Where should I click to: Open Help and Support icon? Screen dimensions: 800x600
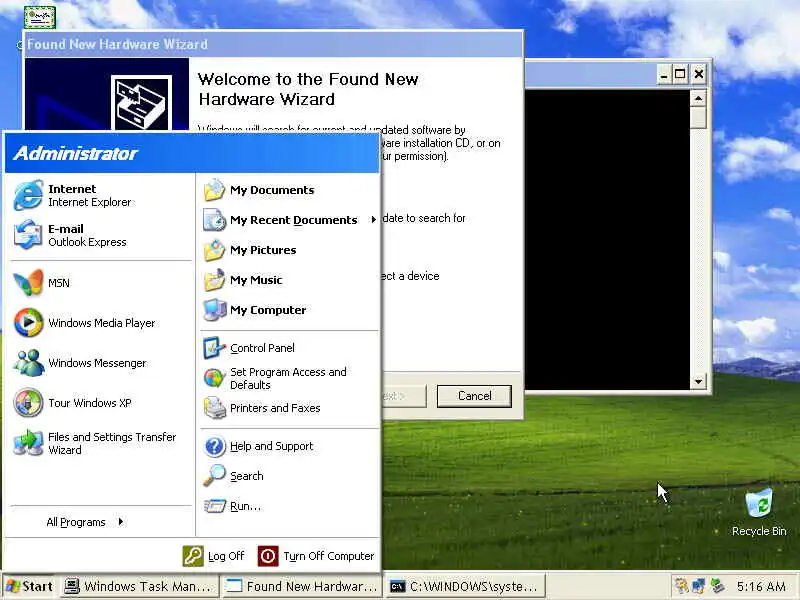coord(214,446)
